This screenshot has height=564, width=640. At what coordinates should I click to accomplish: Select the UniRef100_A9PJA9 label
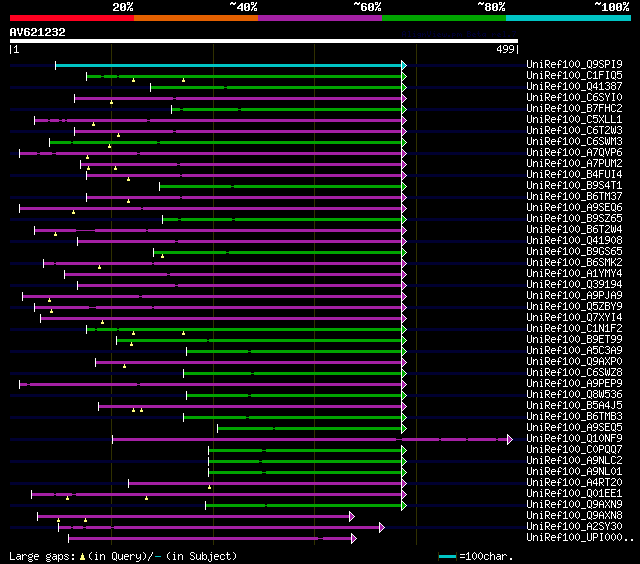point(574,296)
